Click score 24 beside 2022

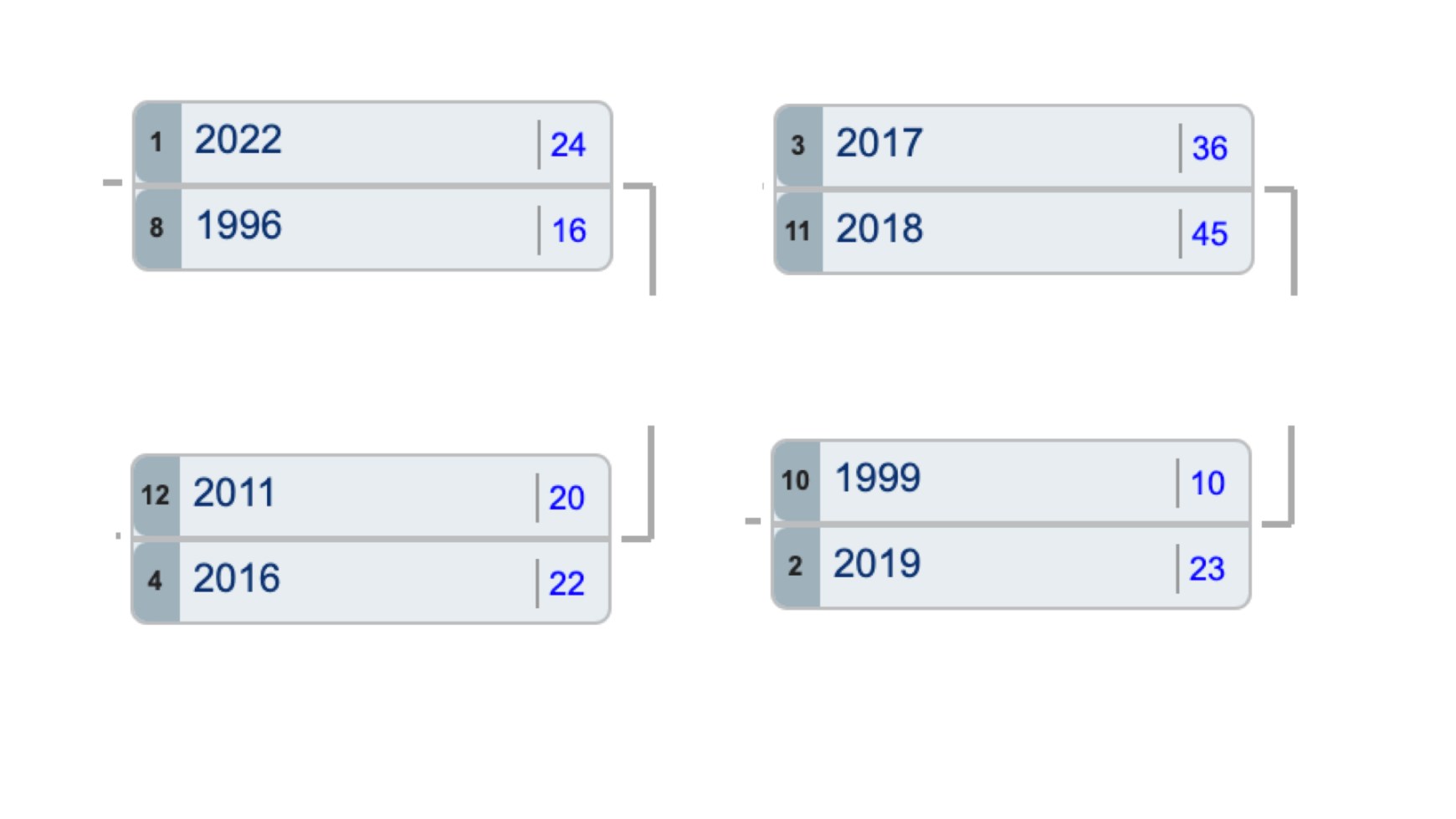[x=568, y=146]
